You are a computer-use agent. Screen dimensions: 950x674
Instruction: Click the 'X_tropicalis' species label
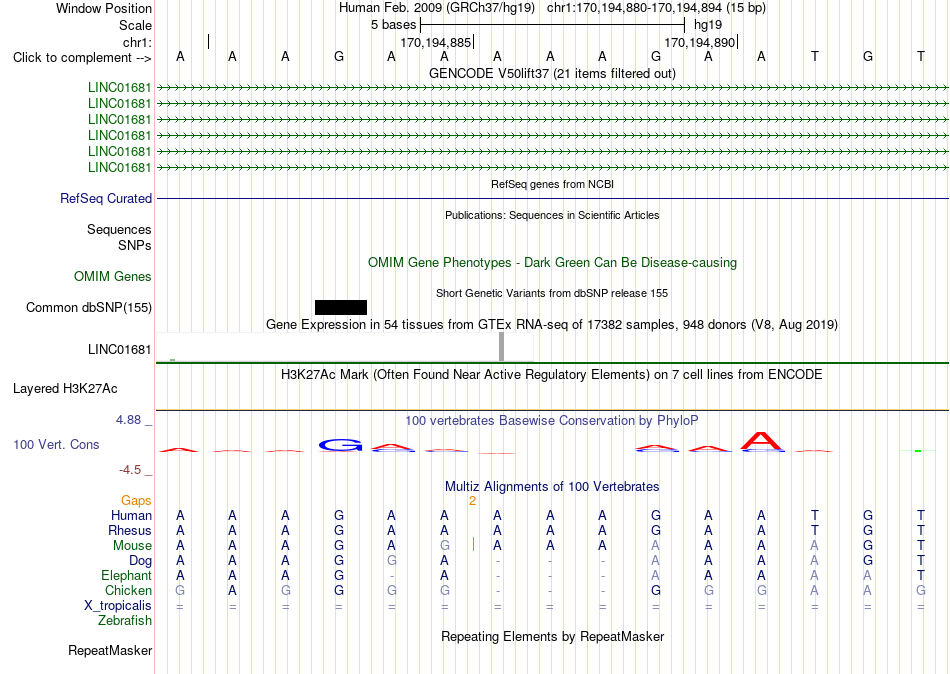point(118,606)
